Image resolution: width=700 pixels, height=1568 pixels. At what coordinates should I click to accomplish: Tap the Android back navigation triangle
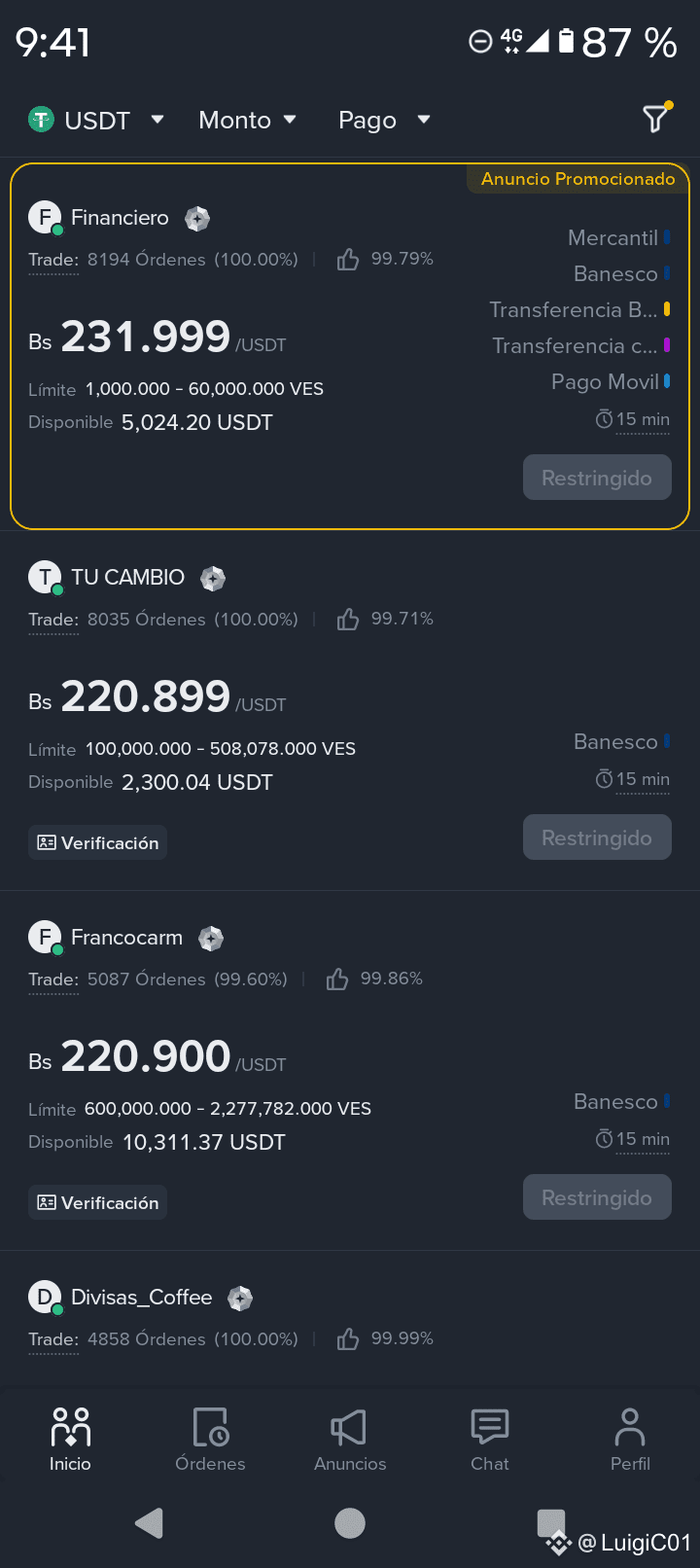tap(149, 1522)
